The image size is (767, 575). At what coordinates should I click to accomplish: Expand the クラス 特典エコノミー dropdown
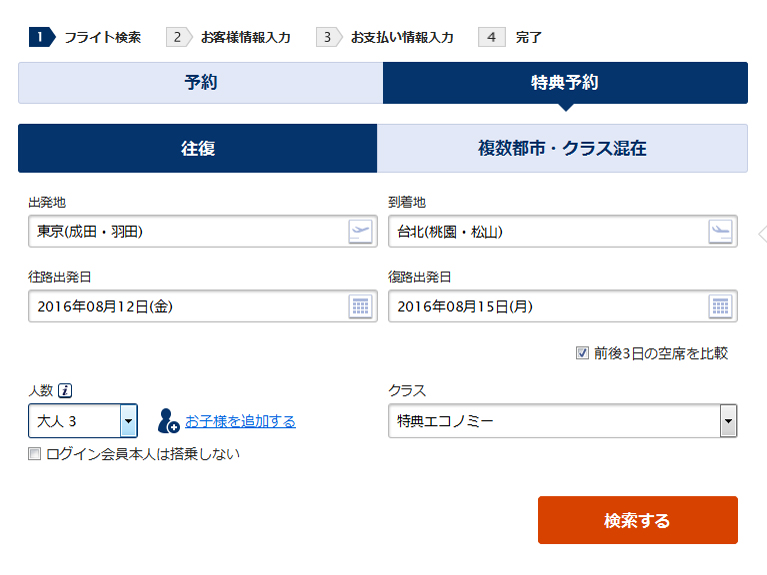(x=728, y=421)
